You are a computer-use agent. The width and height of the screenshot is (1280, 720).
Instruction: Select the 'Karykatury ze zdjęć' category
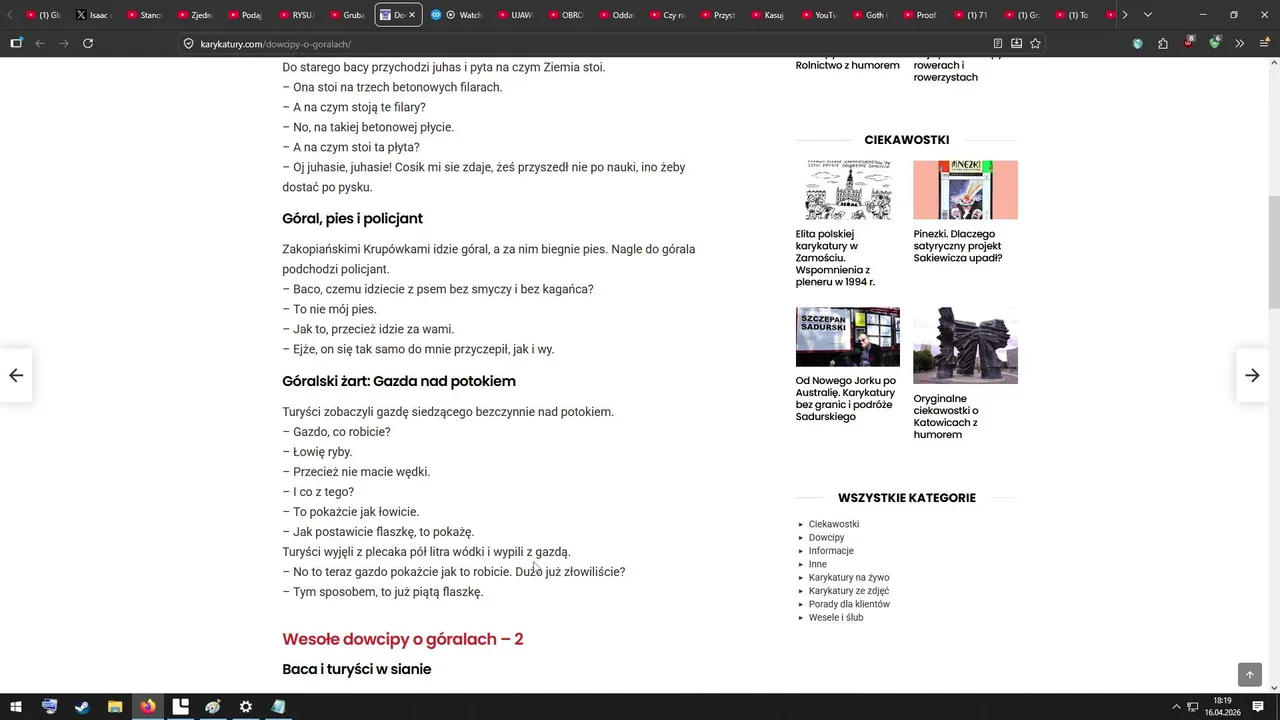pos(849,591)
